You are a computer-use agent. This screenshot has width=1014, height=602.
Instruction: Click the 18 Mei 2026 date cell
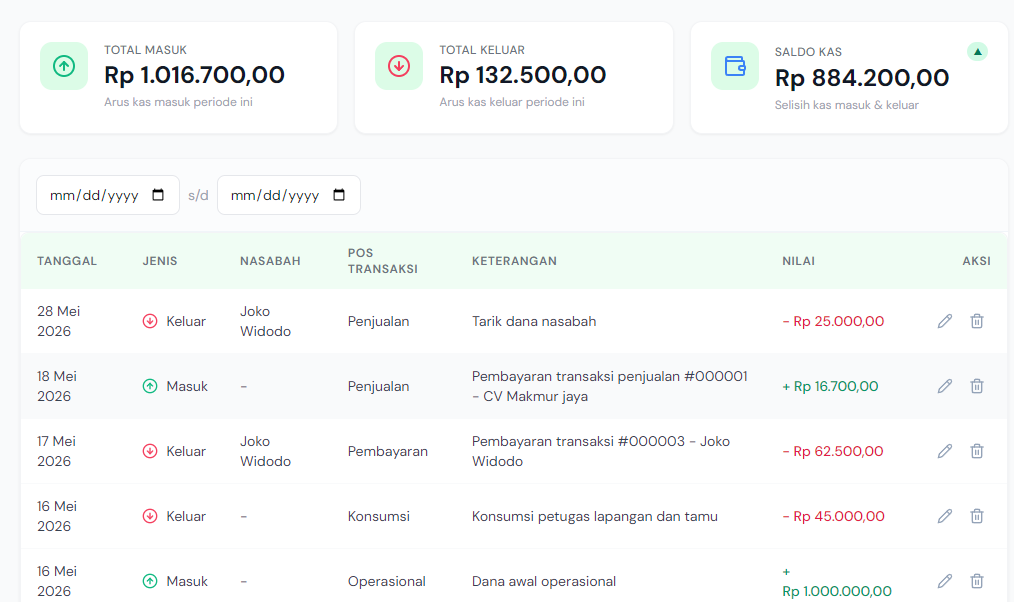click(57, 386)
